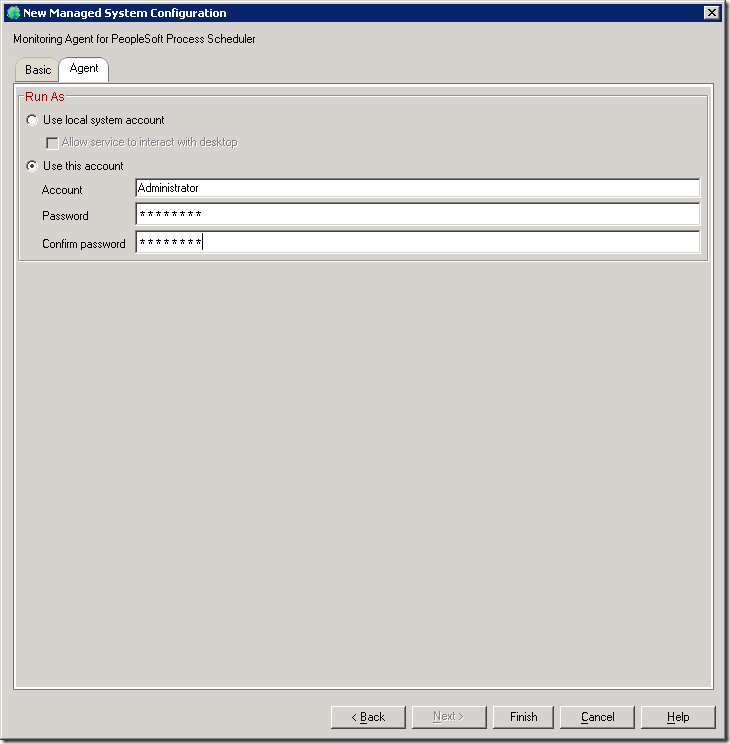Click the Confirm password field
The image size is (730, 744).
coord(417,242)
